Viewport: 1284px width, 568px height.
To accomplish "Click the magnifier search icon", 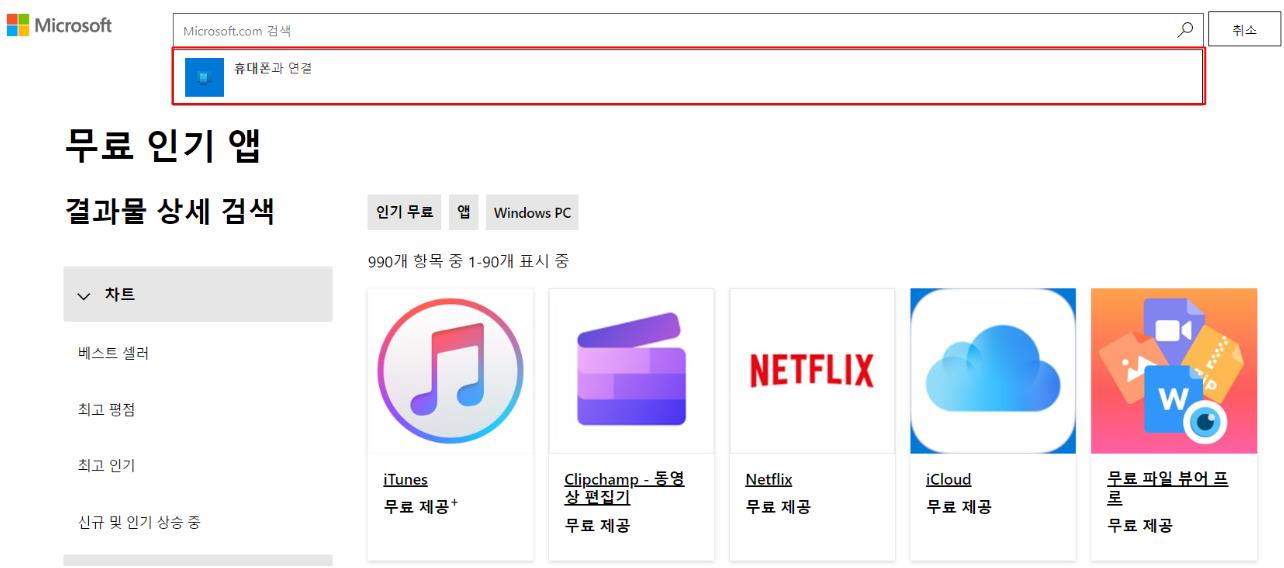I will pyautogui.click(x=1185, y=30).
